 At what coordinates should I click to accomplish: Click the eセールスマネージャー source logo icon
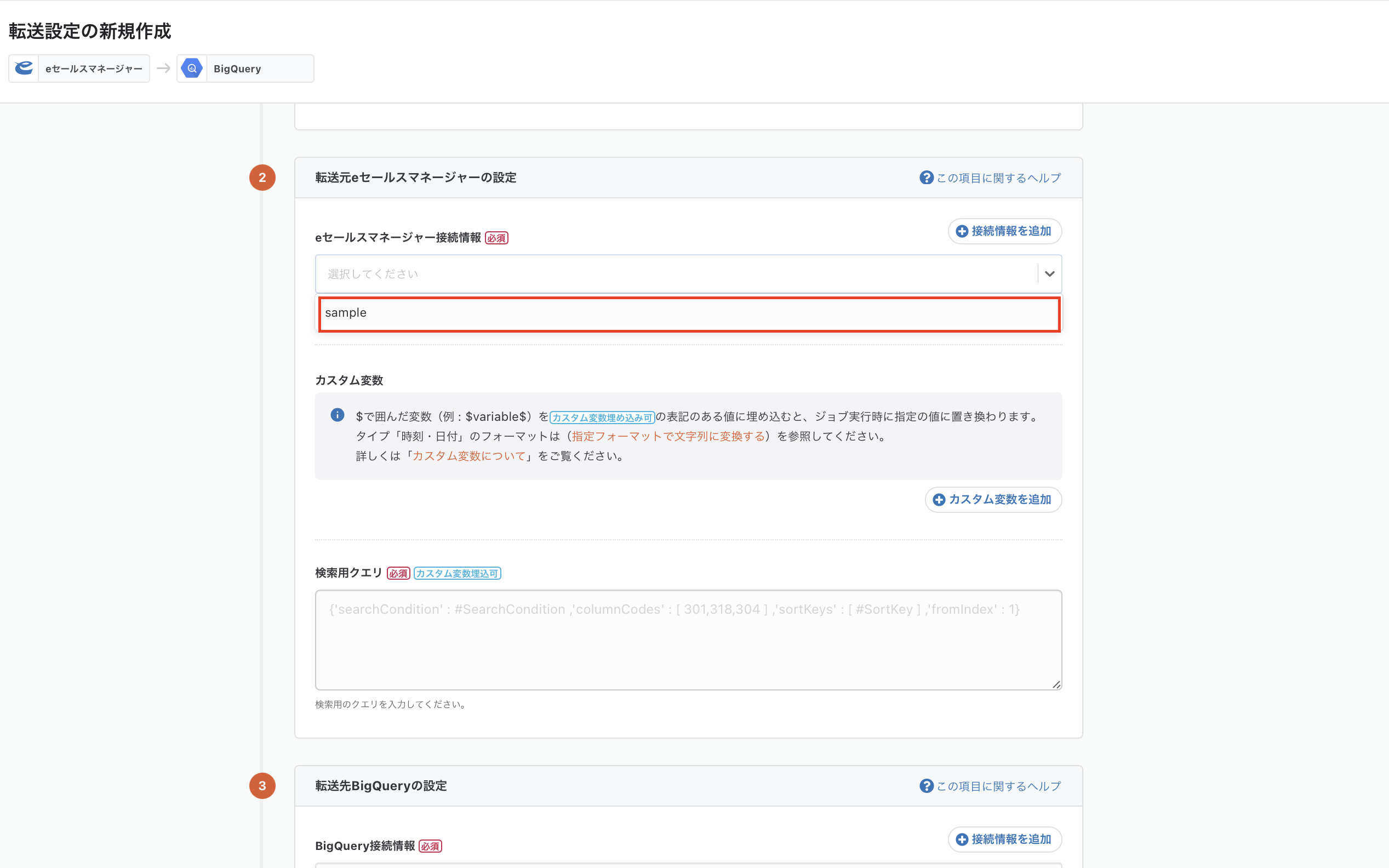pos(24,68)
